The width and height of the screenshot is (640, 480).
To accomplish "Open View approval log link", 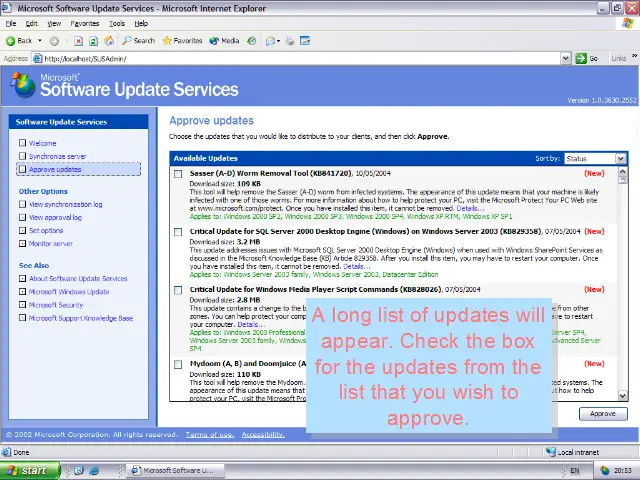I will coord(55,218).
